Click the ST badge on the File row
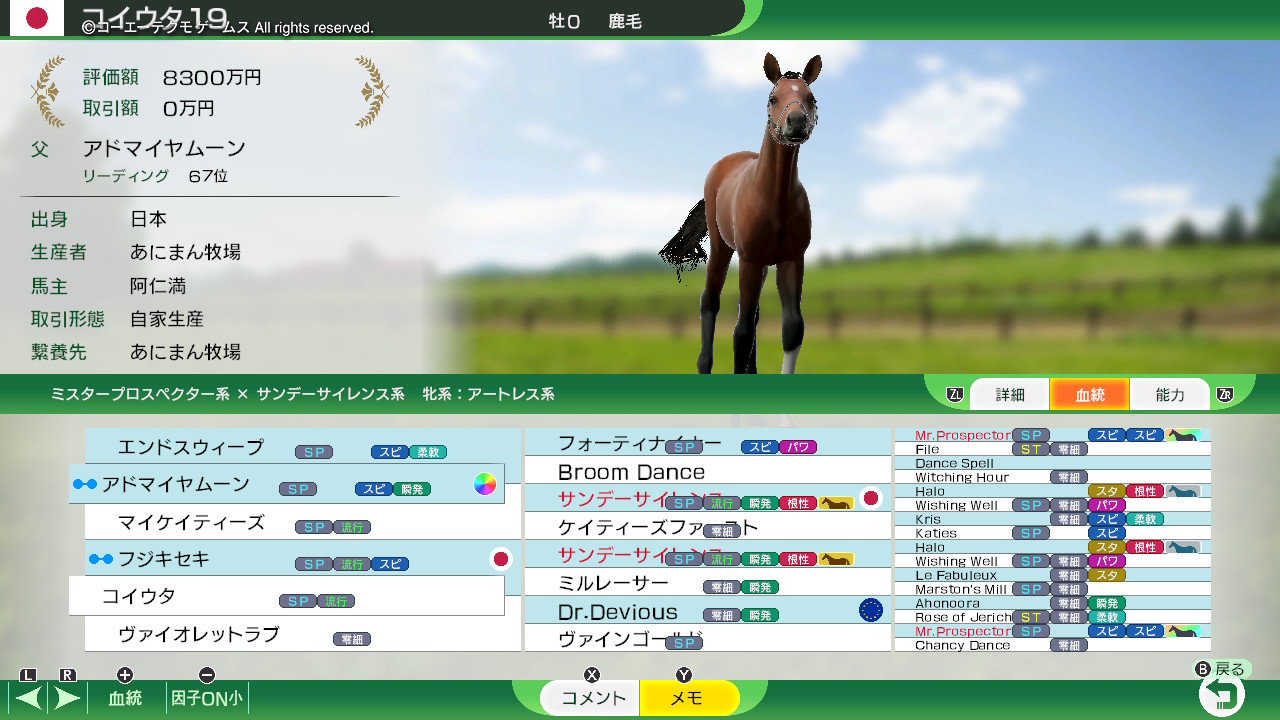The image size is (1280, 720). pyautogui.click(x=1031, y=449)
